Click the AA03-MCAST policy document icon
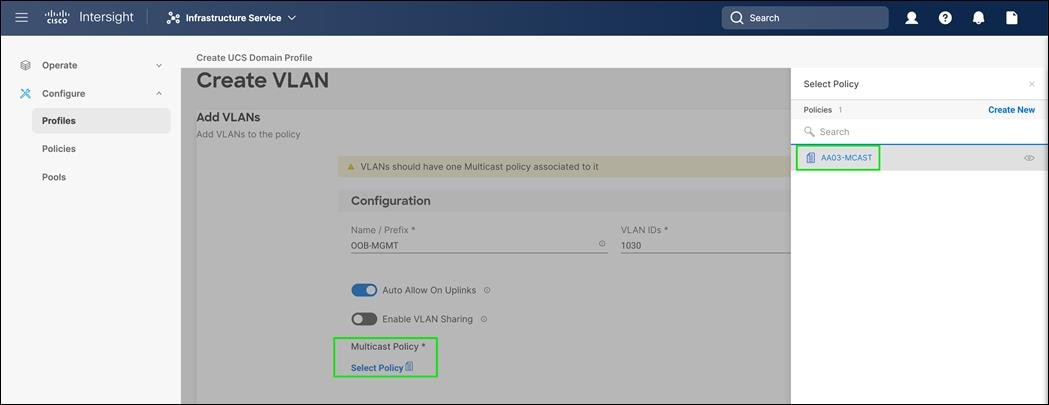Viewport: 1049px width, 405px height. 811,158
